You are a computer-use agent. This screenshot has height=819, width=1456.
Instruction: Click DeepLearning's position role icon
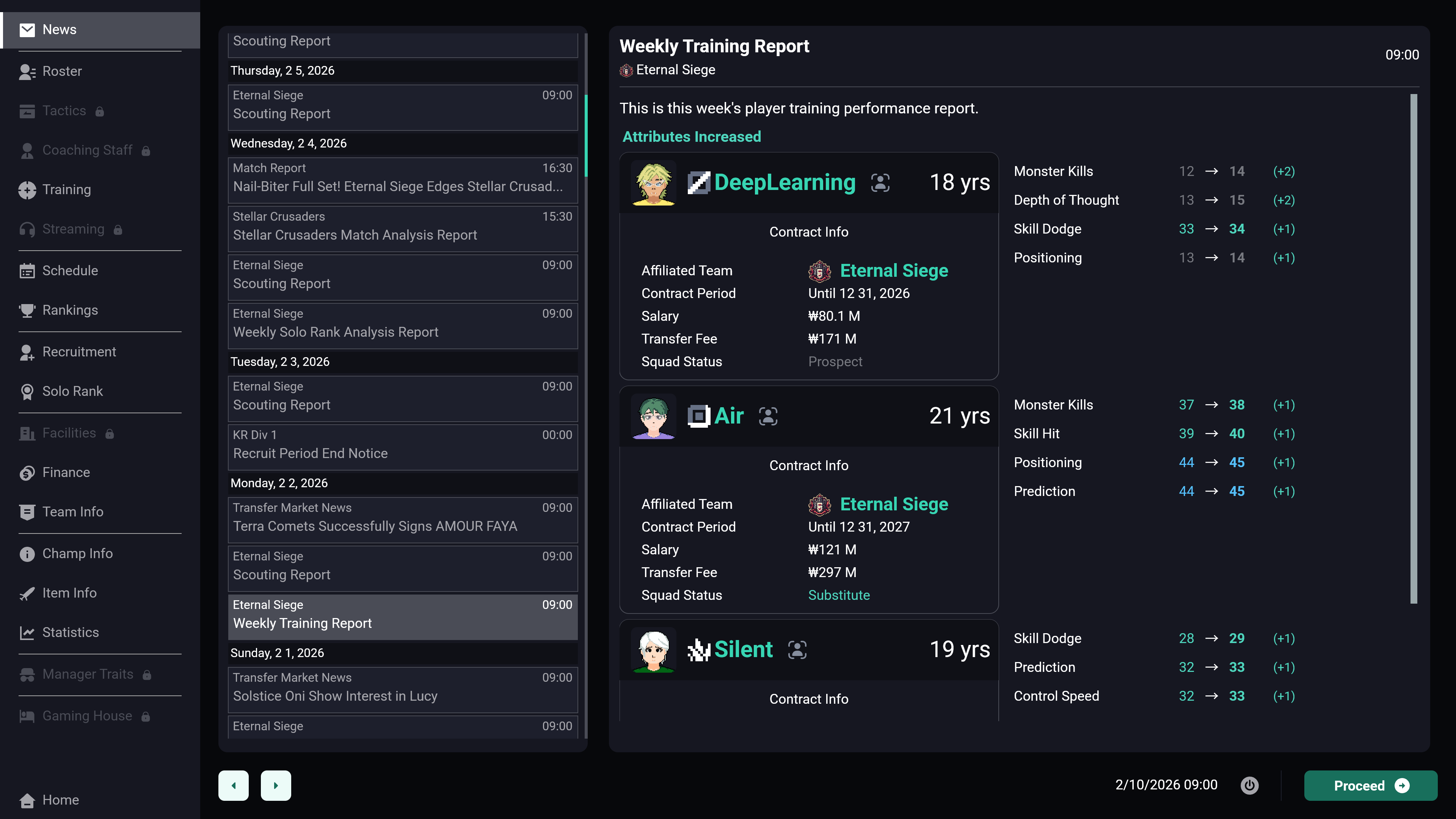pyautogui.click(x=698, y=182)
